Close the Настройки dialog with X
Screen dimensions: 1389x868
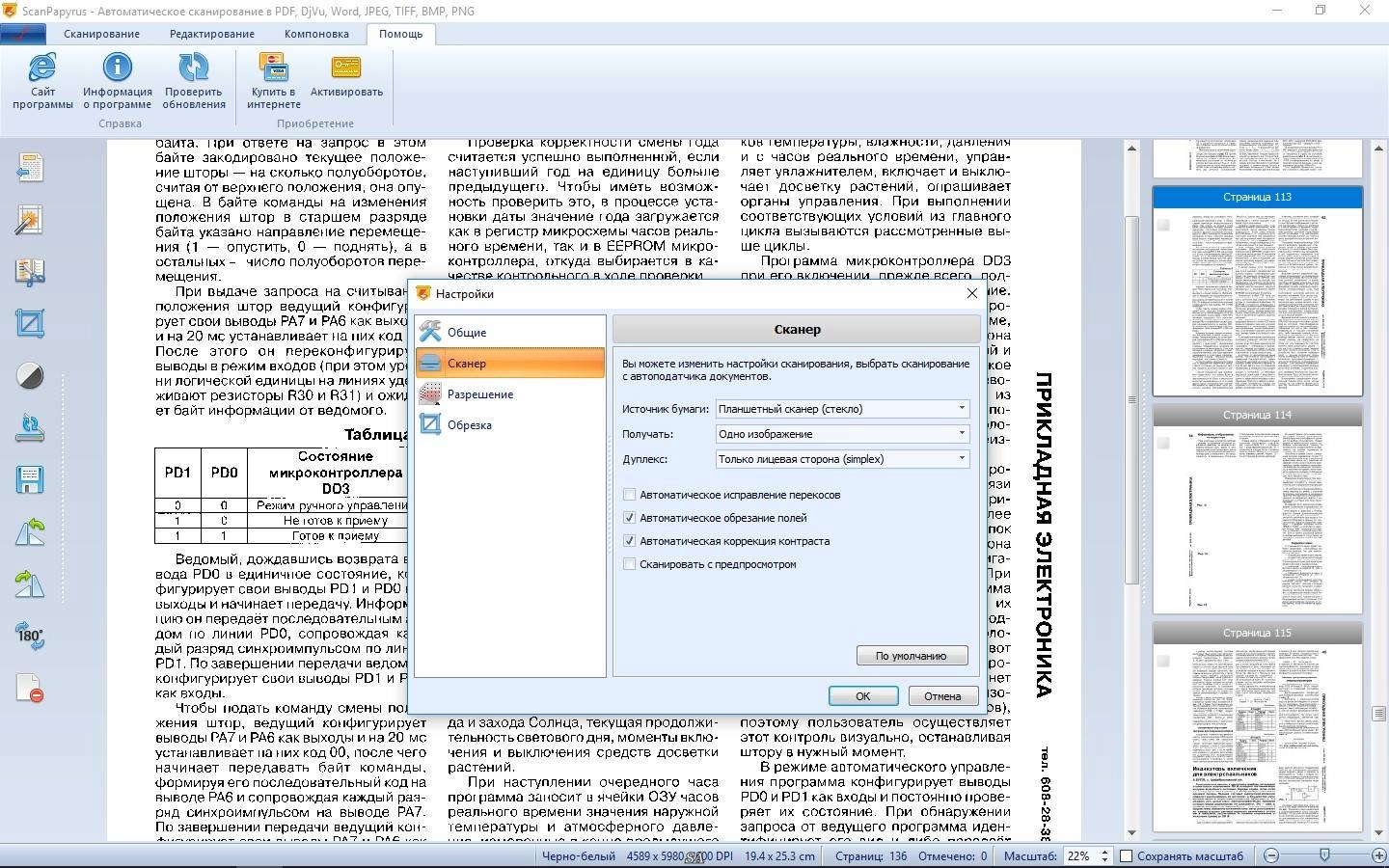[971, 293]
